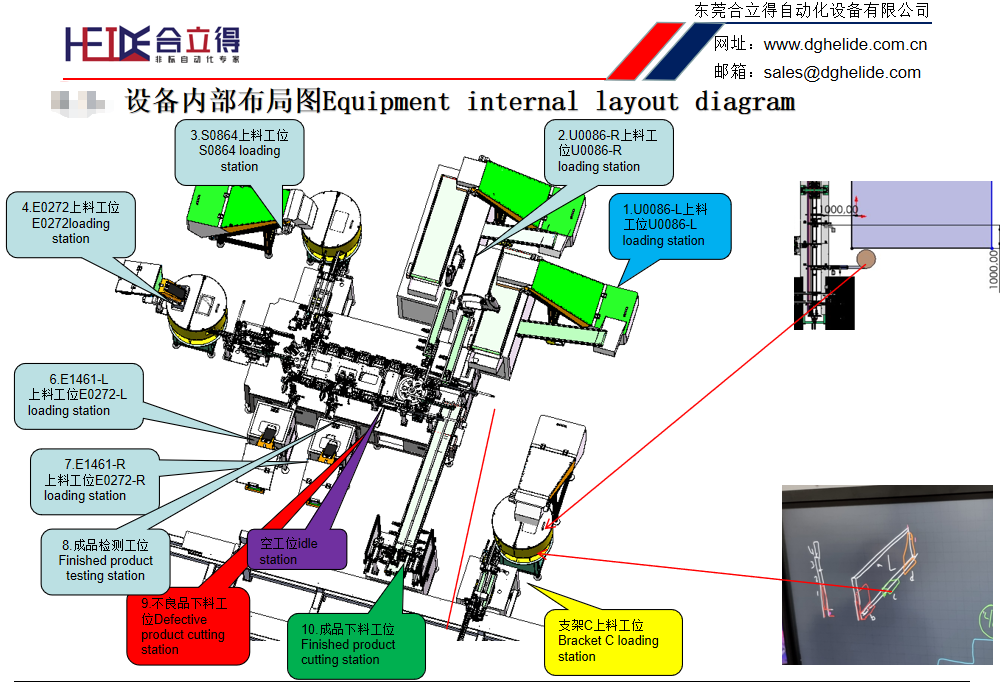Click the U0086-R loading station callout

(608, 151)
